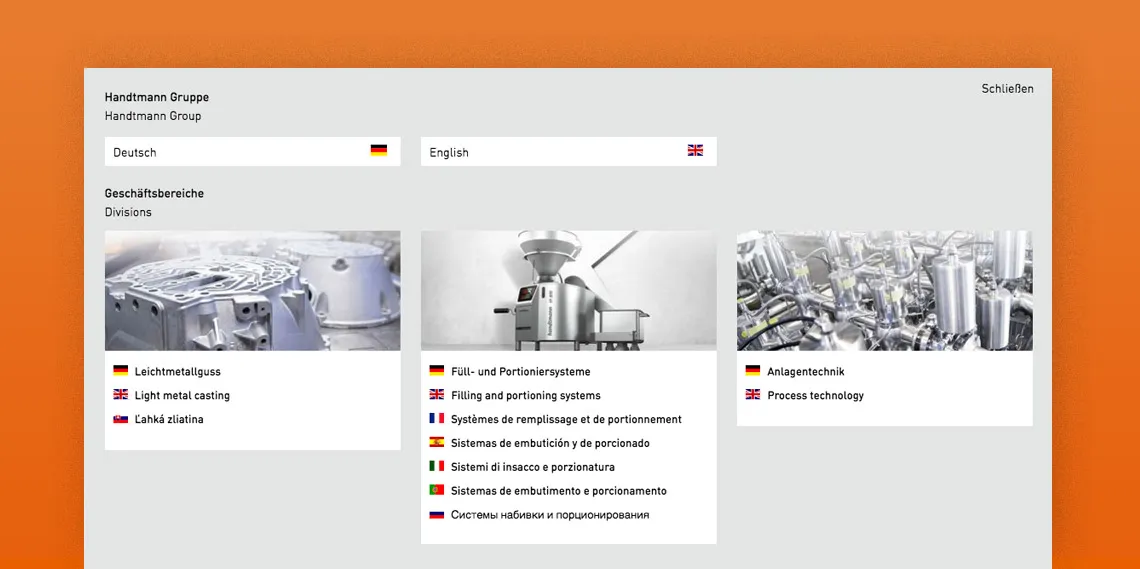Viewport: 1140px width, 569px height.
Task: Click the UK flag beside Process technology
Action: [x=752, y=395]
